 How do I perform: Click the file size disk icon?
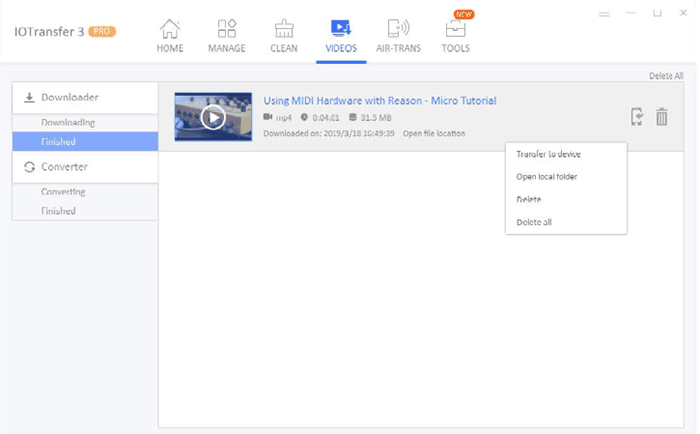coord(353,117)
